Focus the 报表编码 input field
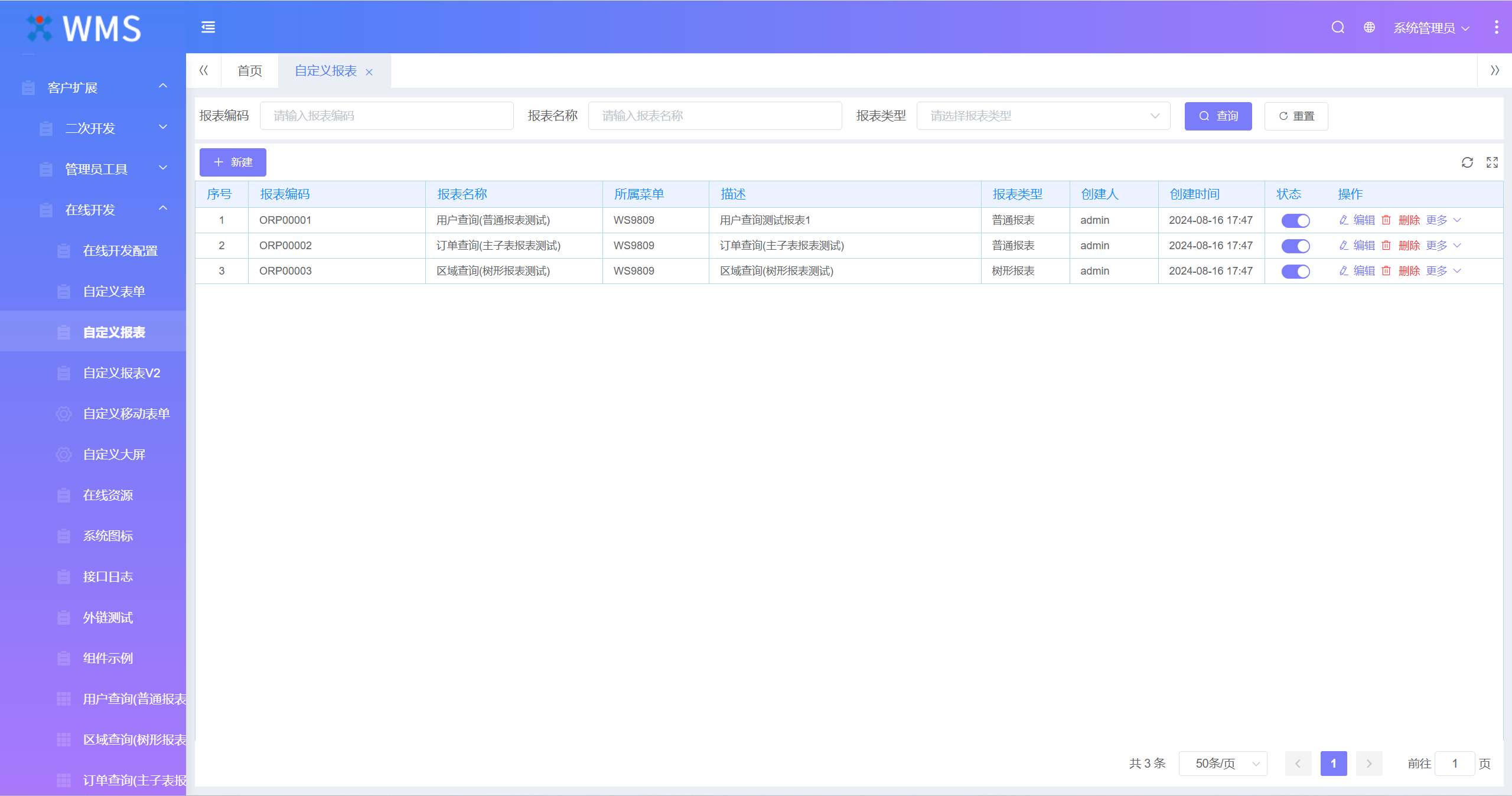1512x796 pixels. click(x=386, y=116)
